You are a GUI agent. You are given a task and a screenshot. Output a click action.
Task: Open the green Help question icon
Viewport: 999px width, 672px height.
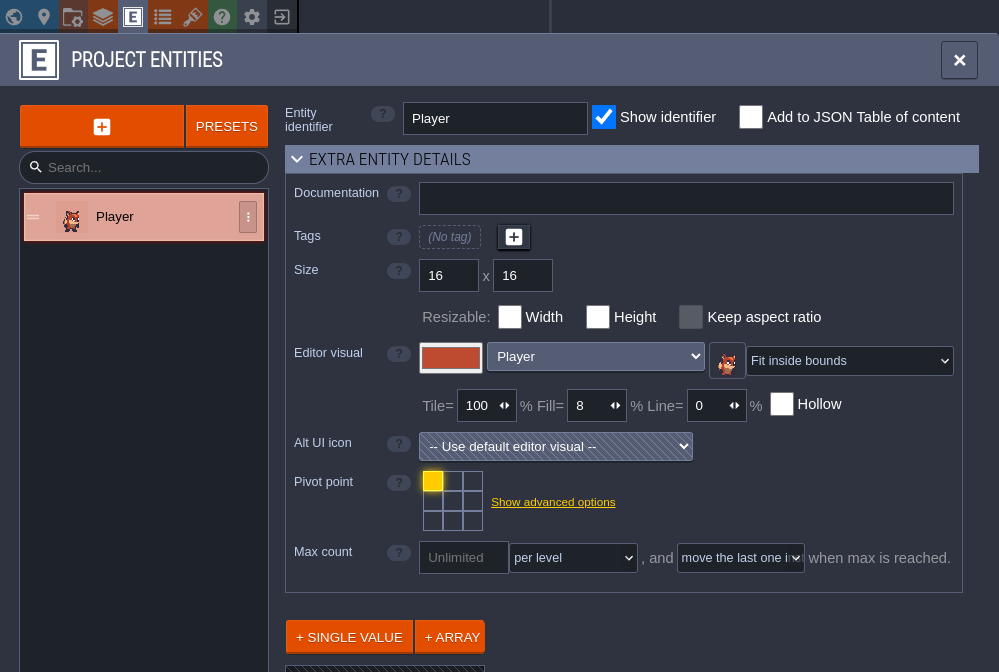222,16
